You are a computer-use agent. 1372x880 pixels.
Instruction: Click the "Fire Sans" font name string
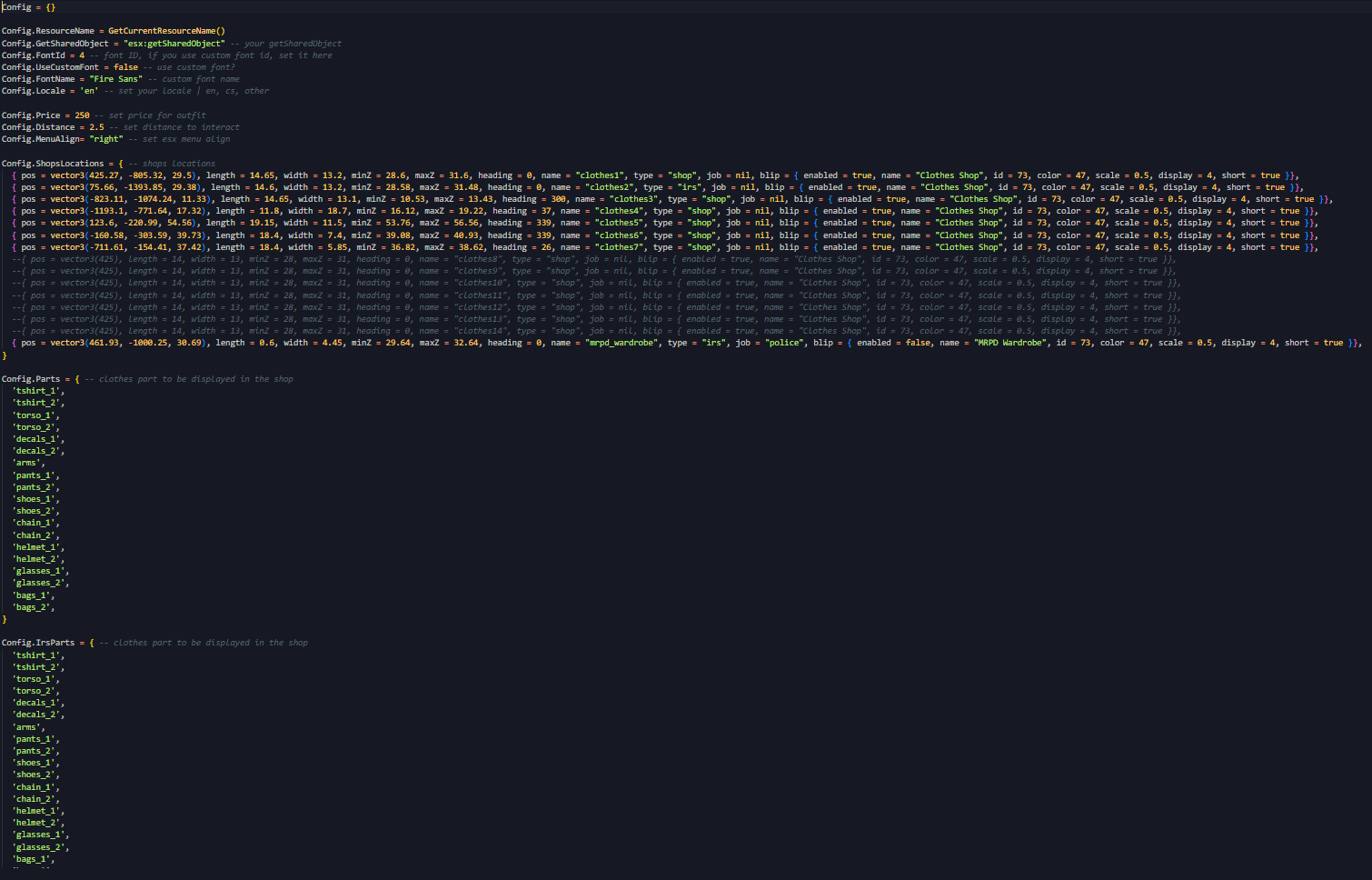pos(115,79)
